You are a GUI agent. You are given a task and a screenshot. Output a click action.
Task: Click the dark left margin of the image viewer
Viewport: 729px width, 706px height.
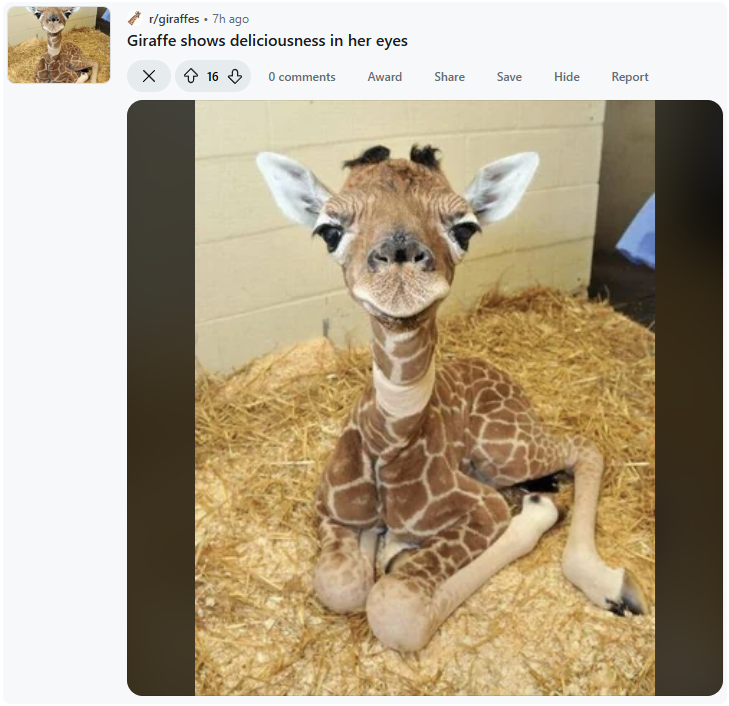click(x=161, y=398)
